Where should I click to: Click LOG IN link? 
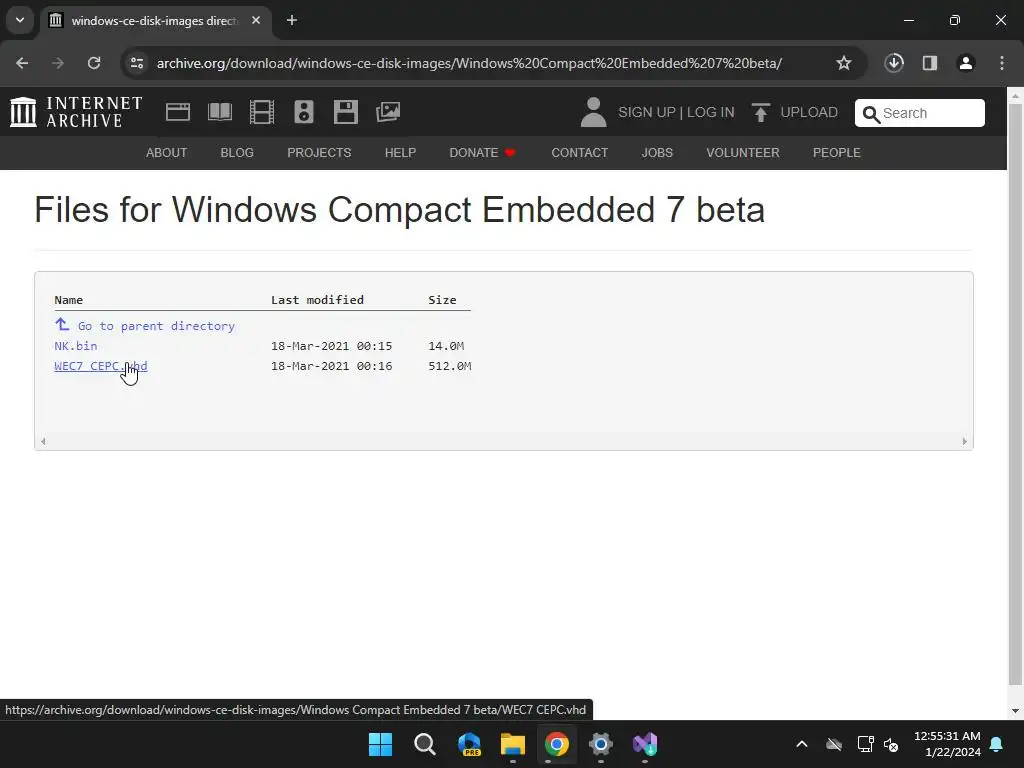711,112
